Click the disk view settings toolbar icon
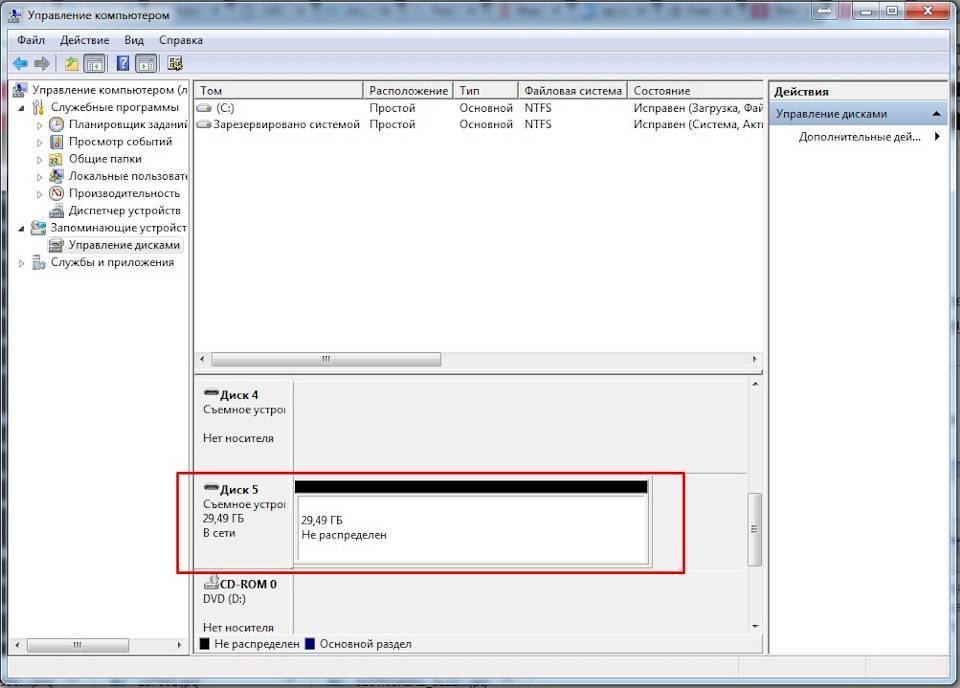 [175, 64]
